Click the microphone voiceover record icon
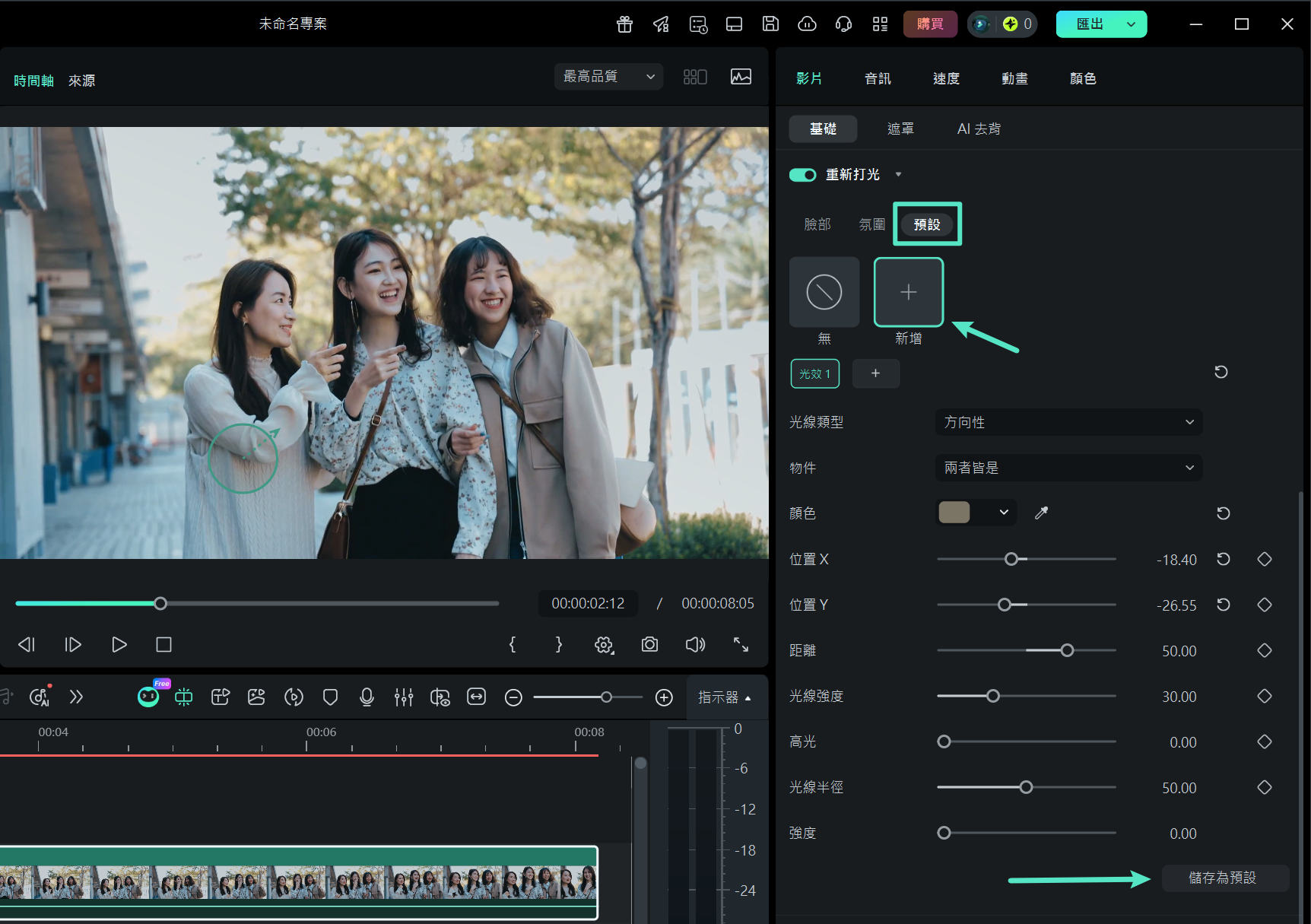1311x924 pixels. coord(367,697)
